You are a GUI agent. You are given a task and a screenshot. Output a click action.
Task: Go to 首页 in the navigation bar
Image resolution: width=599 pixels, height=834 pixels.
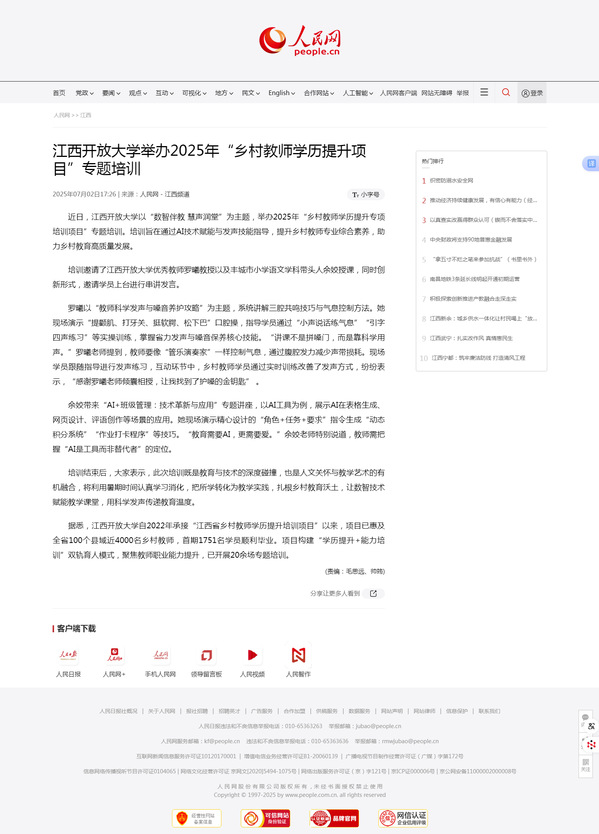[x=59, y=93]
